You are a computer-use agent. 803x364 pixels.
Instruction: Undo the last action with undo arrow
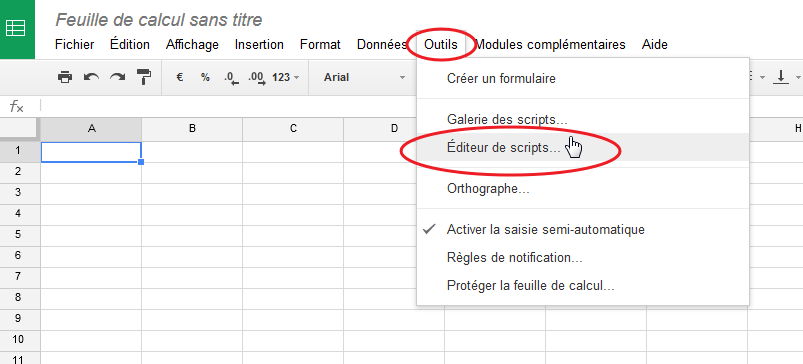tap(92, 77)
